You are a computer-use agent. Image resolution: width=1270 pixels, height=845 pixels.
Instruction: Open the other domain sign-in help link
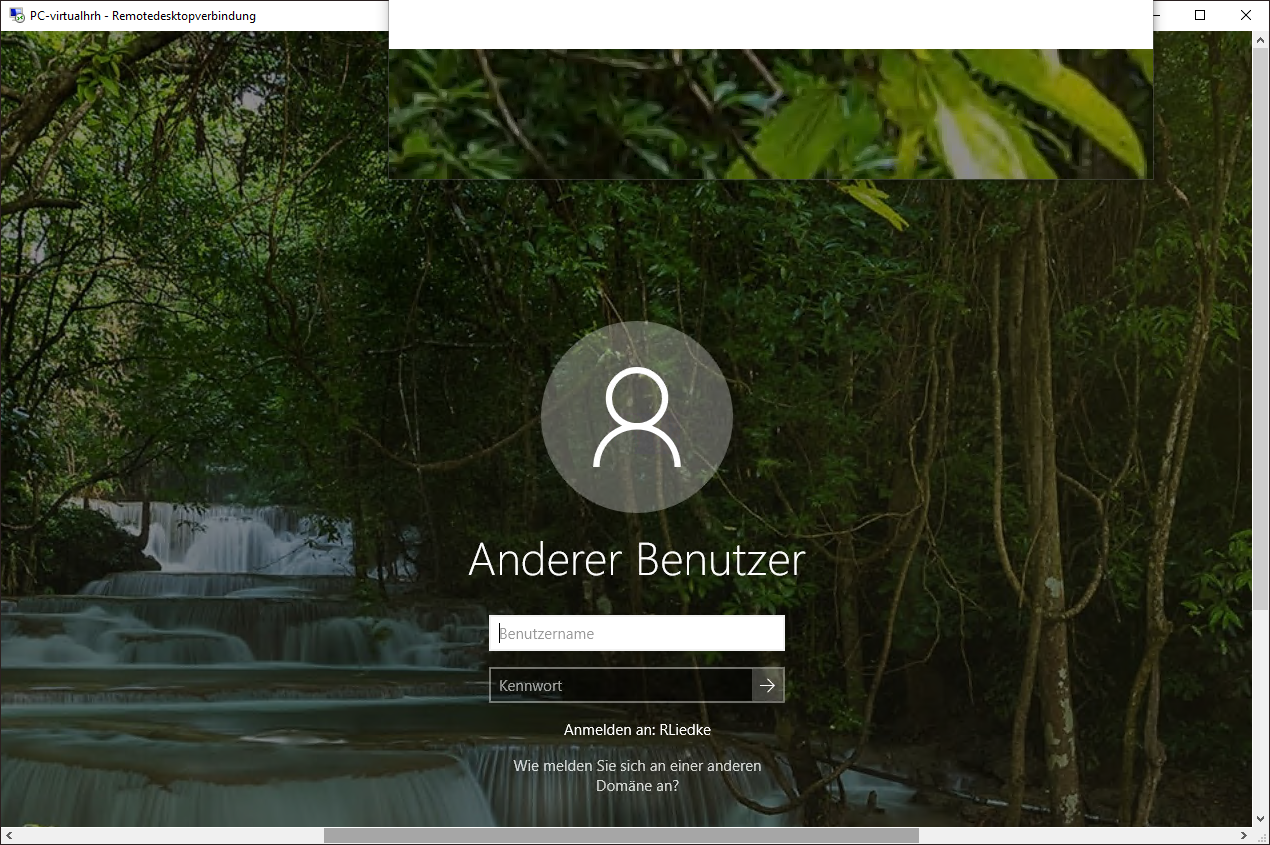click(637, 776)
